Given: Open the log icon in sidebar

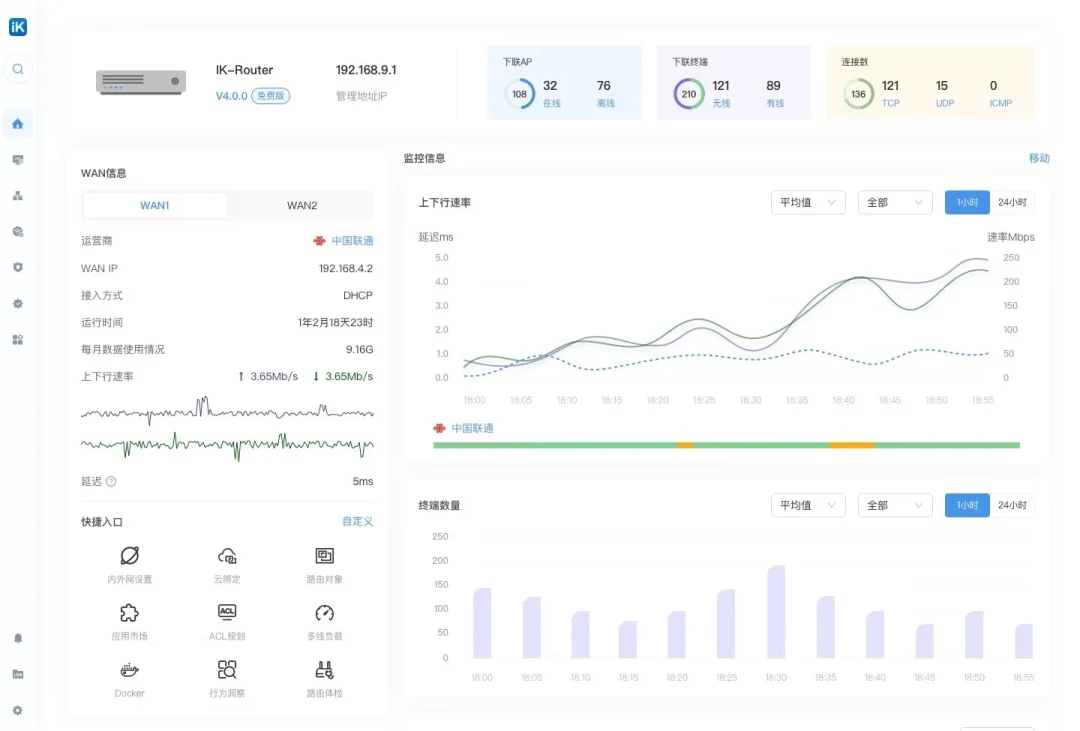Looking at the screenshot, I should 18,674.
